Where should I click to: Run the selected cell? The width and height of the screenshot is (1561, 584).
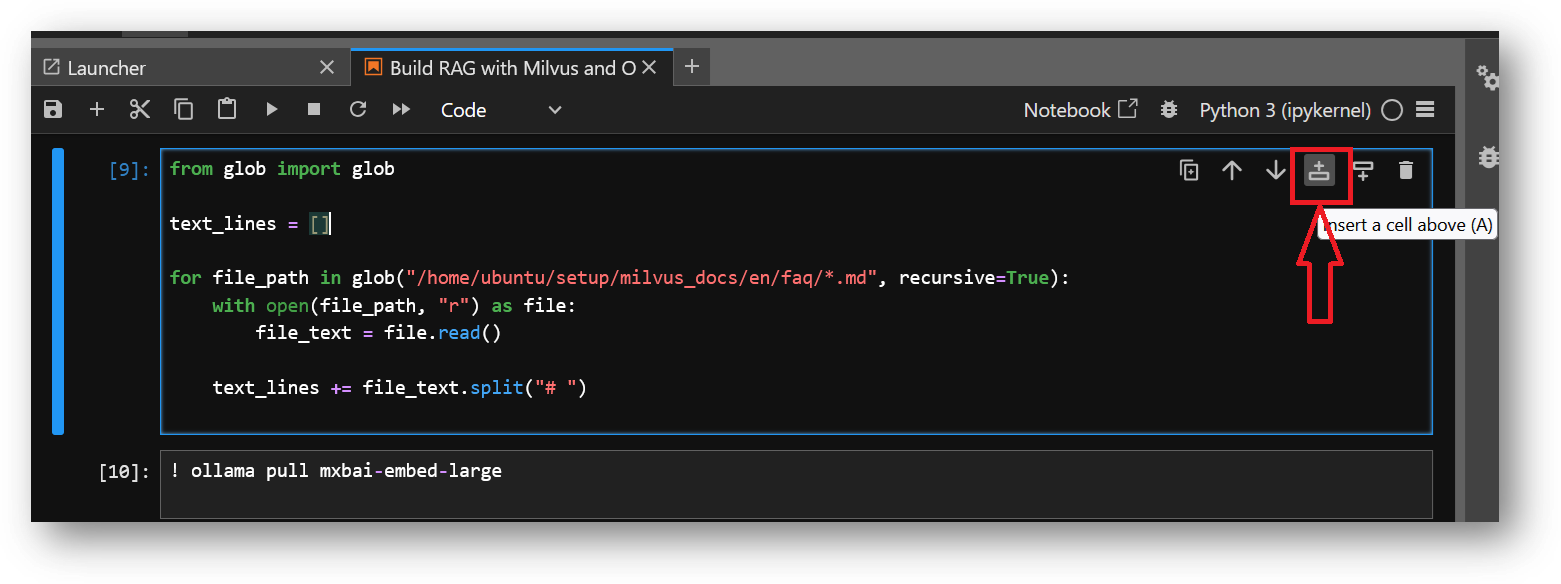[x=271, y=110]
